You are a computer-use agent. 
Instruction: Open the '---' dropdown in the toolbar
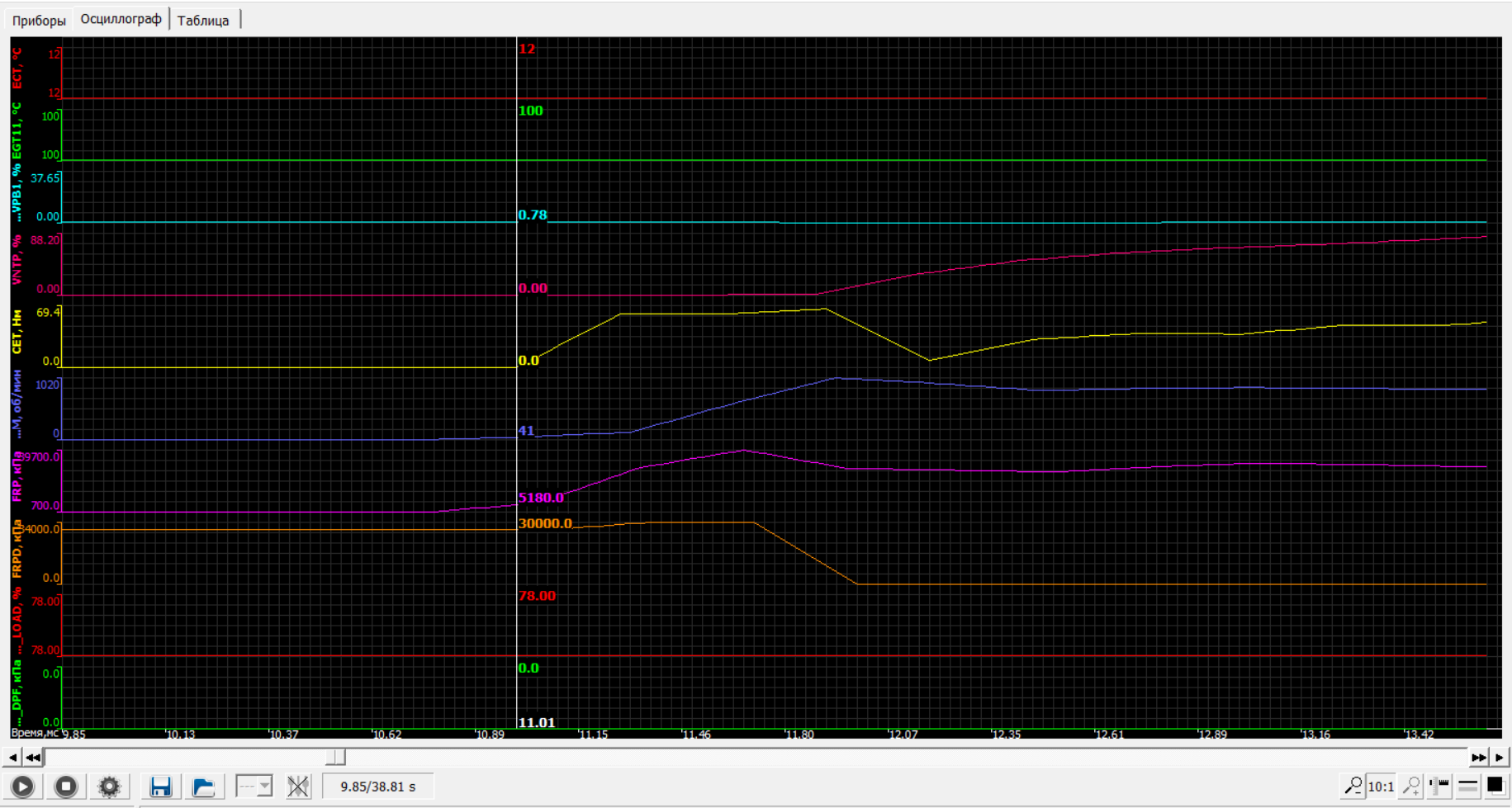click(254, 787)
